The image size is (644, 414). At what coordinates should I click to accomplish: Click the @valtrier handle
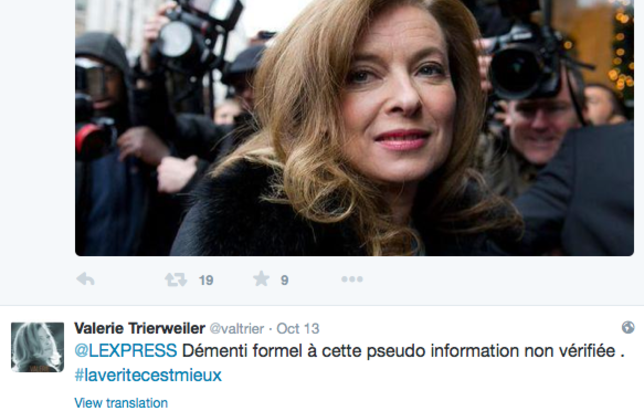(x=237, y=329)
